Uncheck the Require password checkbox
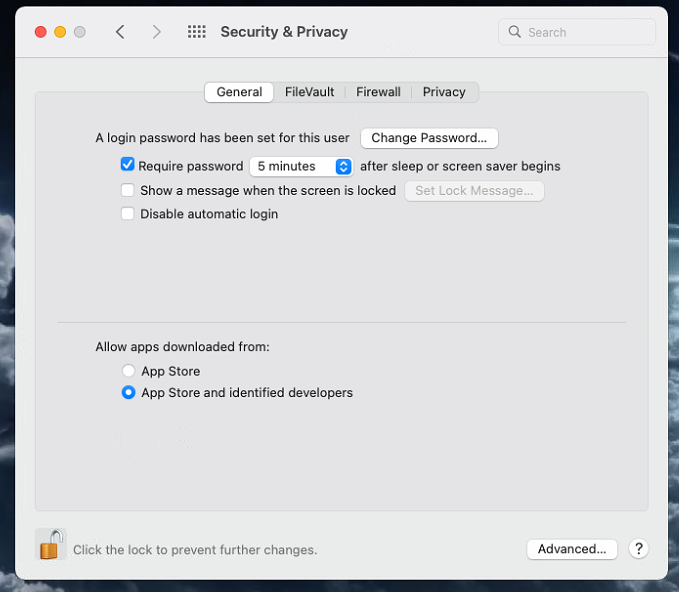This screenshot has width=679, height=592. (127, 165)
